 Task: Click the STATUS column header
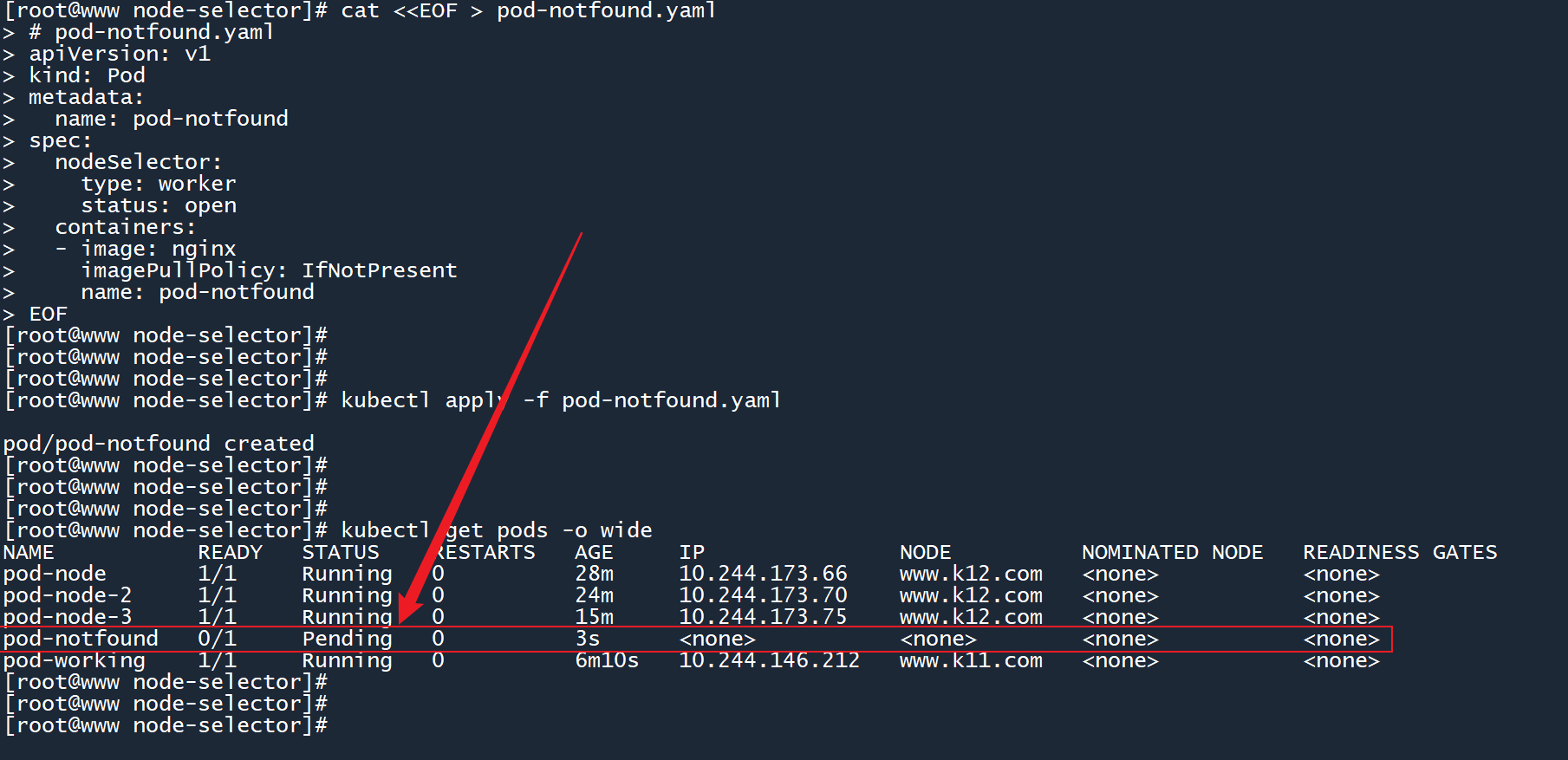pos(341,552)
